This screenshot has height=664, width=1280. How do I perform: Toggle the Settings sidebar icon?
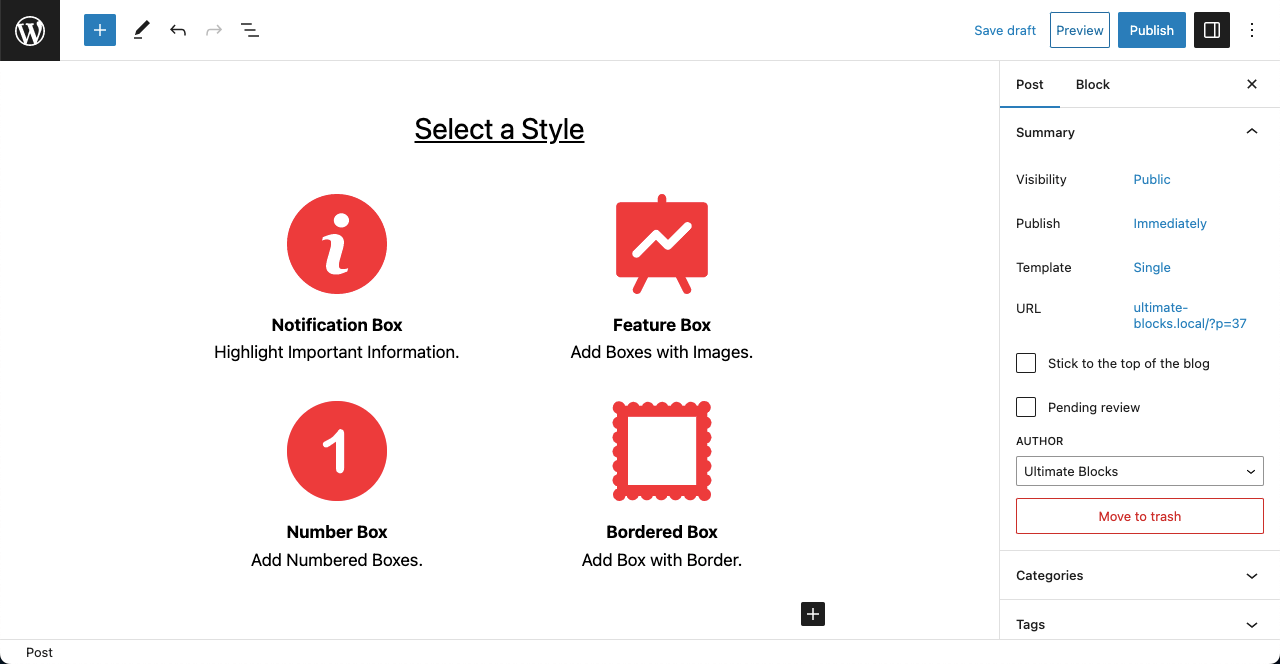point(1211,30)
